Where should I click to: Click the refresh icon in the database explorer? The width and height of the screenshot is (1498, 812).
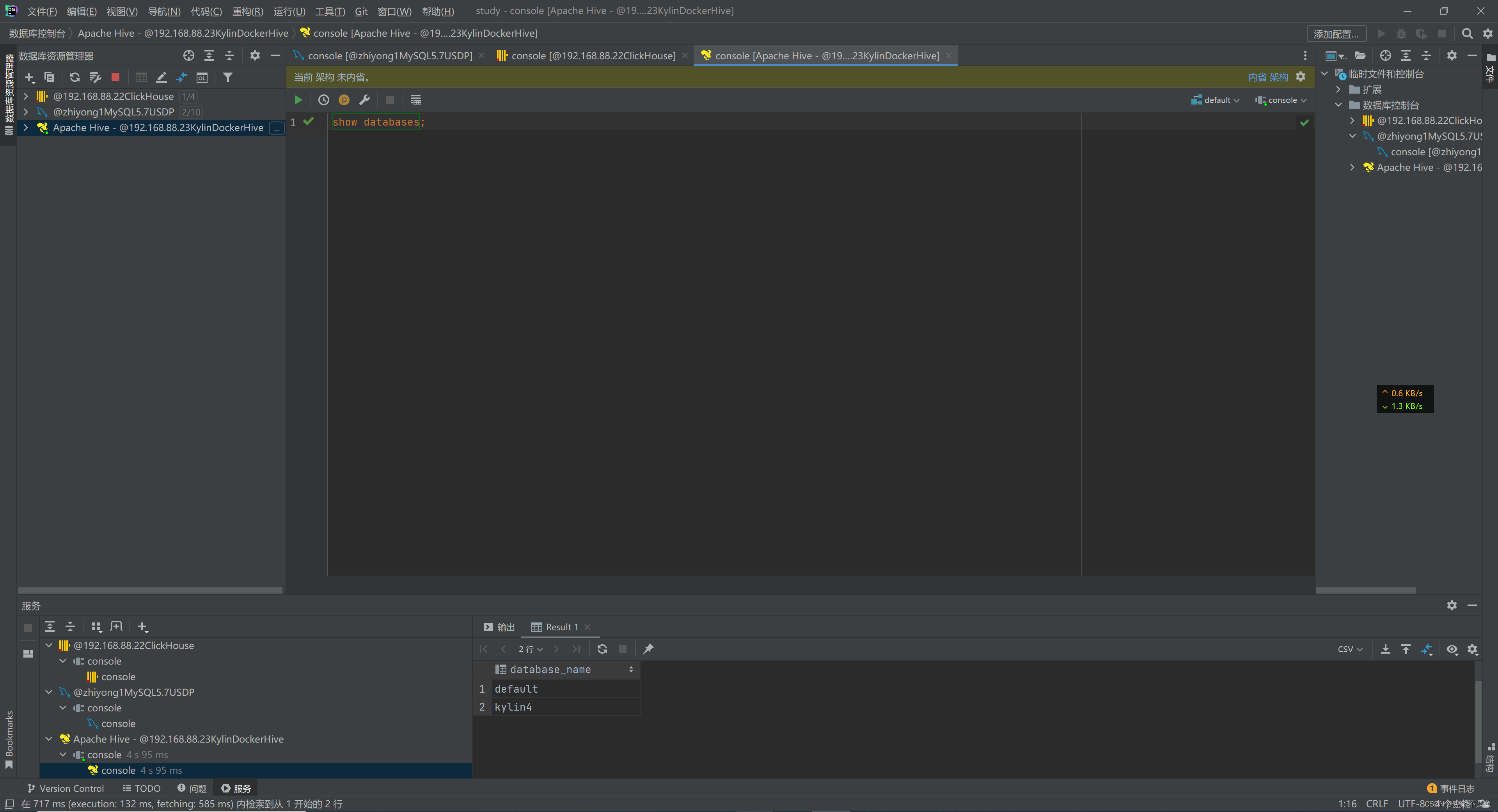click(x=75, y=77)
